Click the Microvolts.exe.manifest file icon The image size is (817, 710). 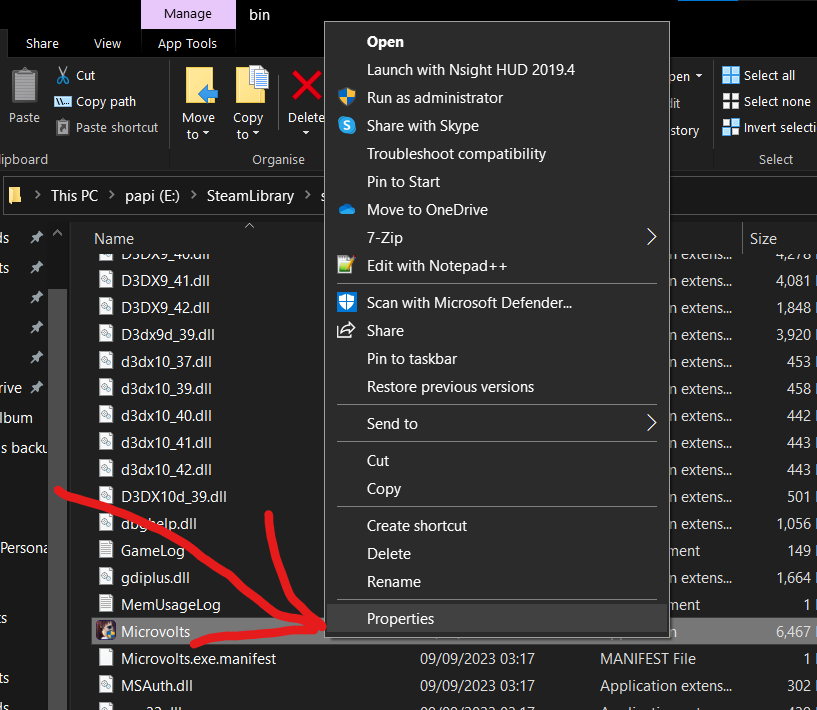click(106, 658)
